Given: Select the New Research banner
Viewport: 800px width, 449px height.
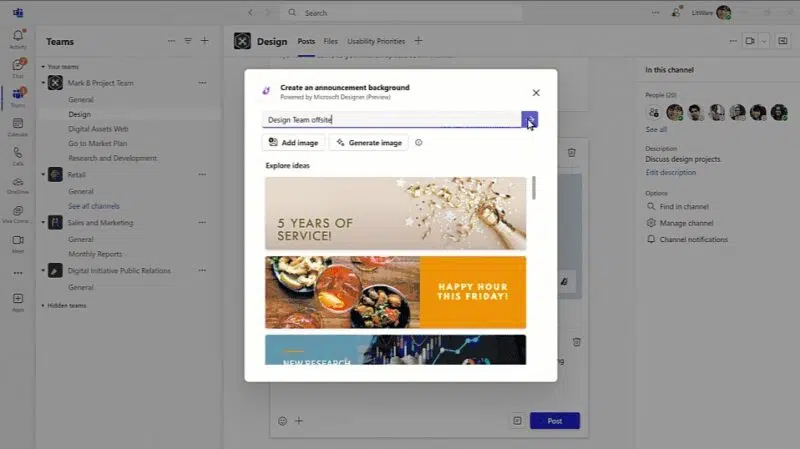Looking at the screenshot, I should tap(395, 350).
